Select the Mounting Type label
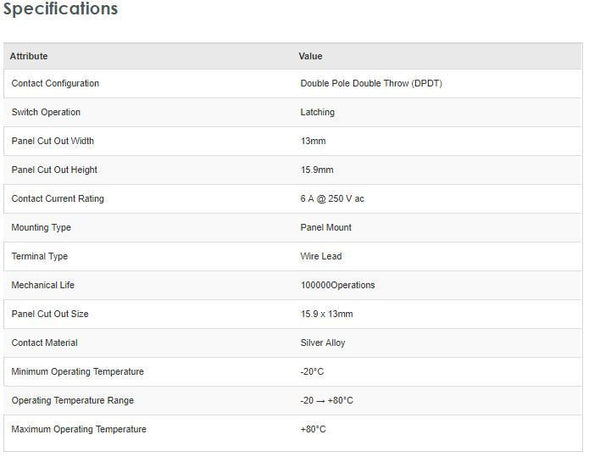 coord(41,228)
